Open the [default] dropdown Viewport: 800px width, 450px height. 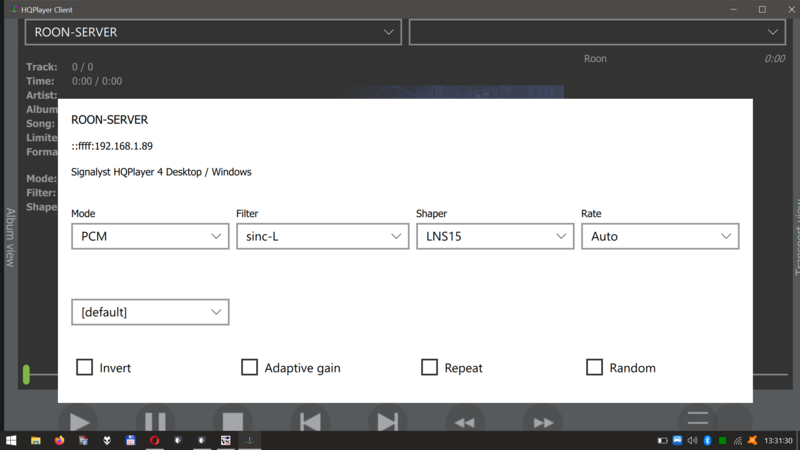(150, 312)
